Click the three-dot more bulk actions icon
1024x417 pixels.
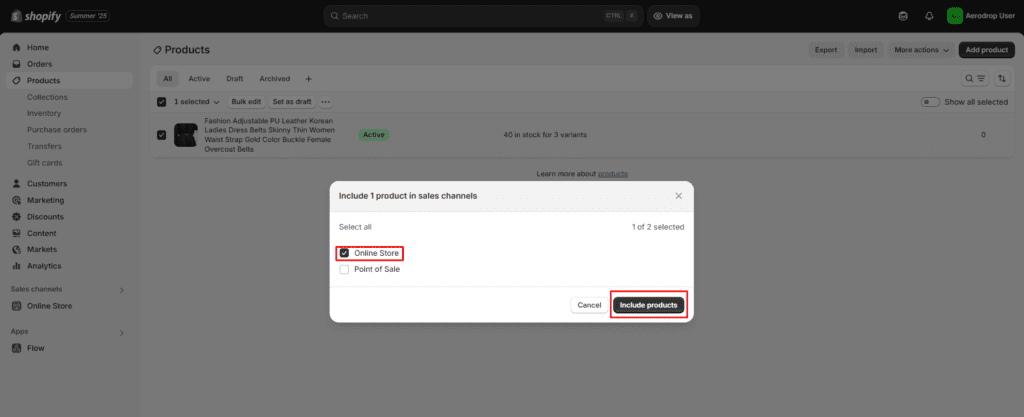coord(325,102)
